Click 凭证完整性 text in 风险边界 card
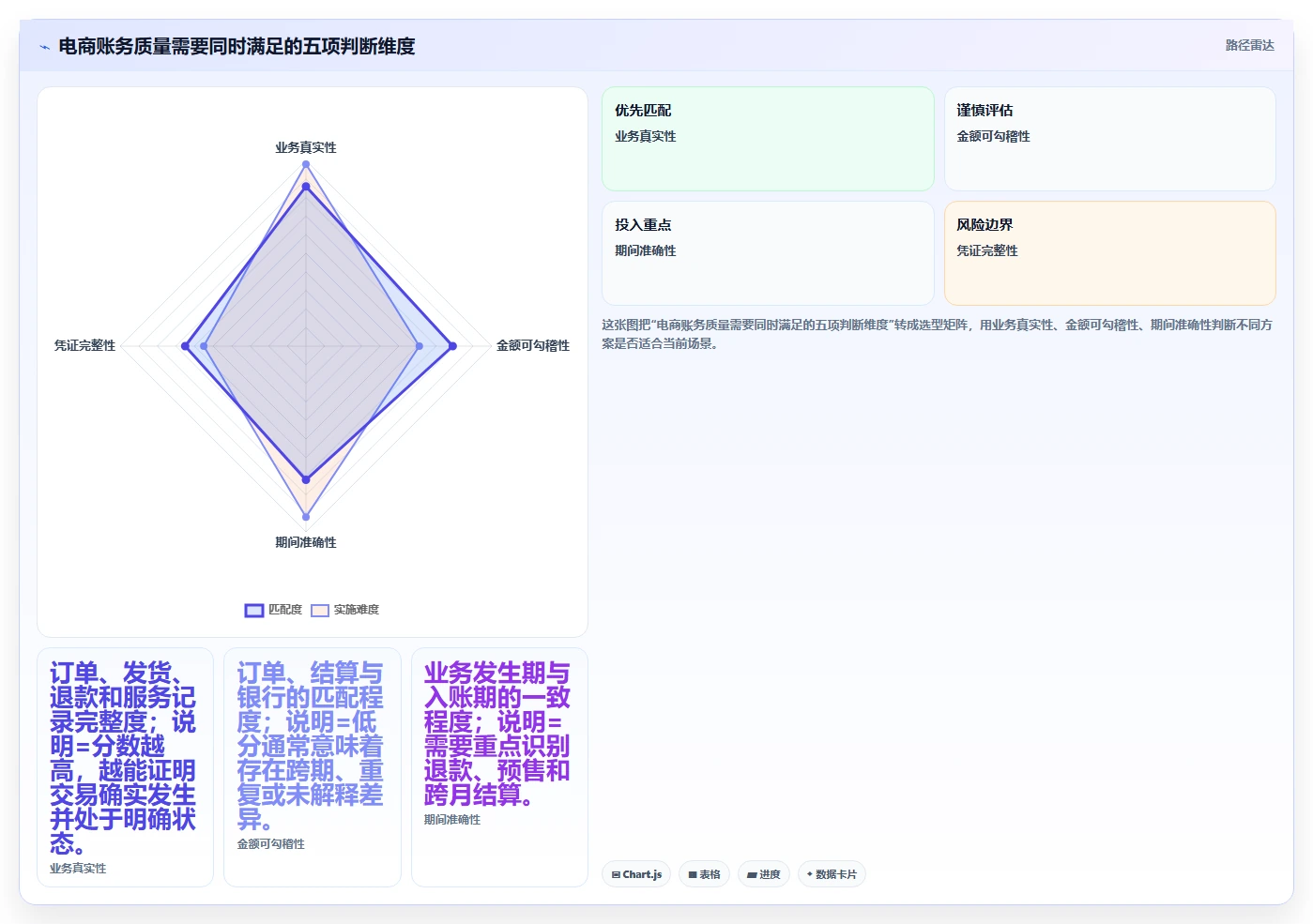1313x924 pixels. point(987,250)
